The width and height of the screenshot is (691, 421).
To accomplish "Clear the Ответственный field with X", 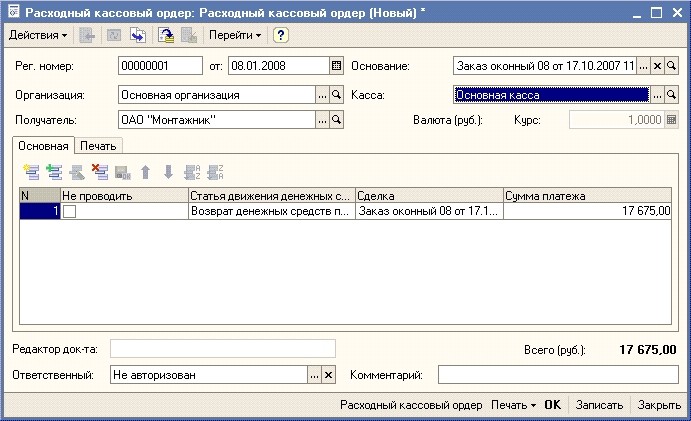I will (x=328, y=375).
